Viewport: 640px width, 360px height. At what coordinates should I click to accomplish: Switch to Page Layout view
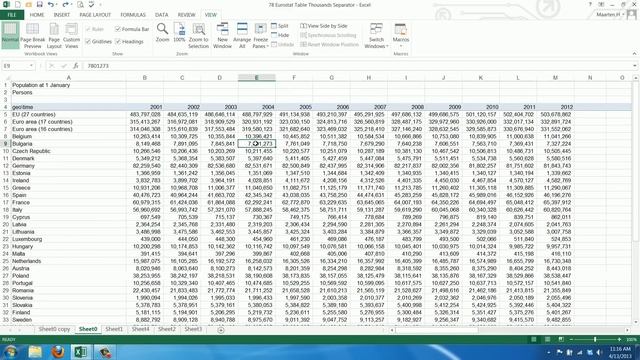pyautogui.click(x=54, y=36)
